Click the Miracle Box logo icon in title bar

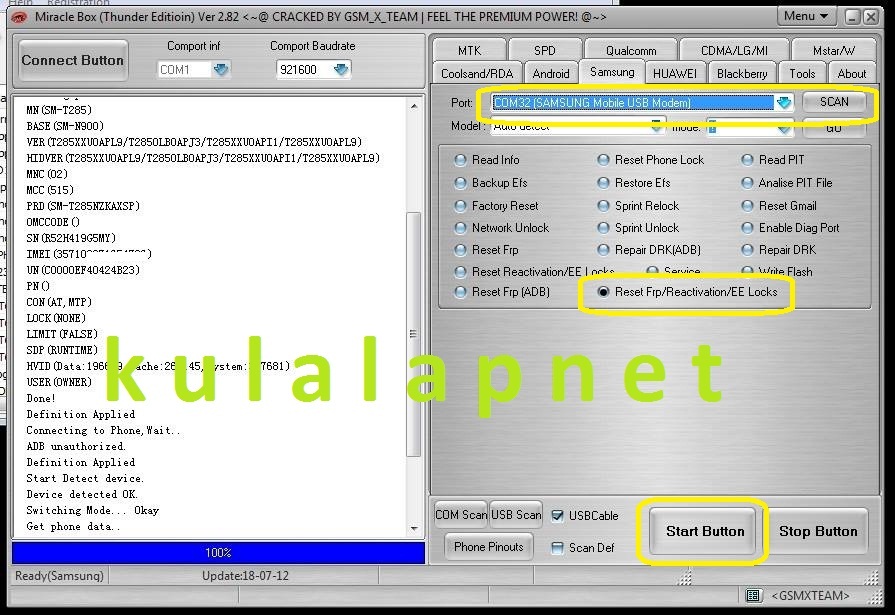[19, 18]
